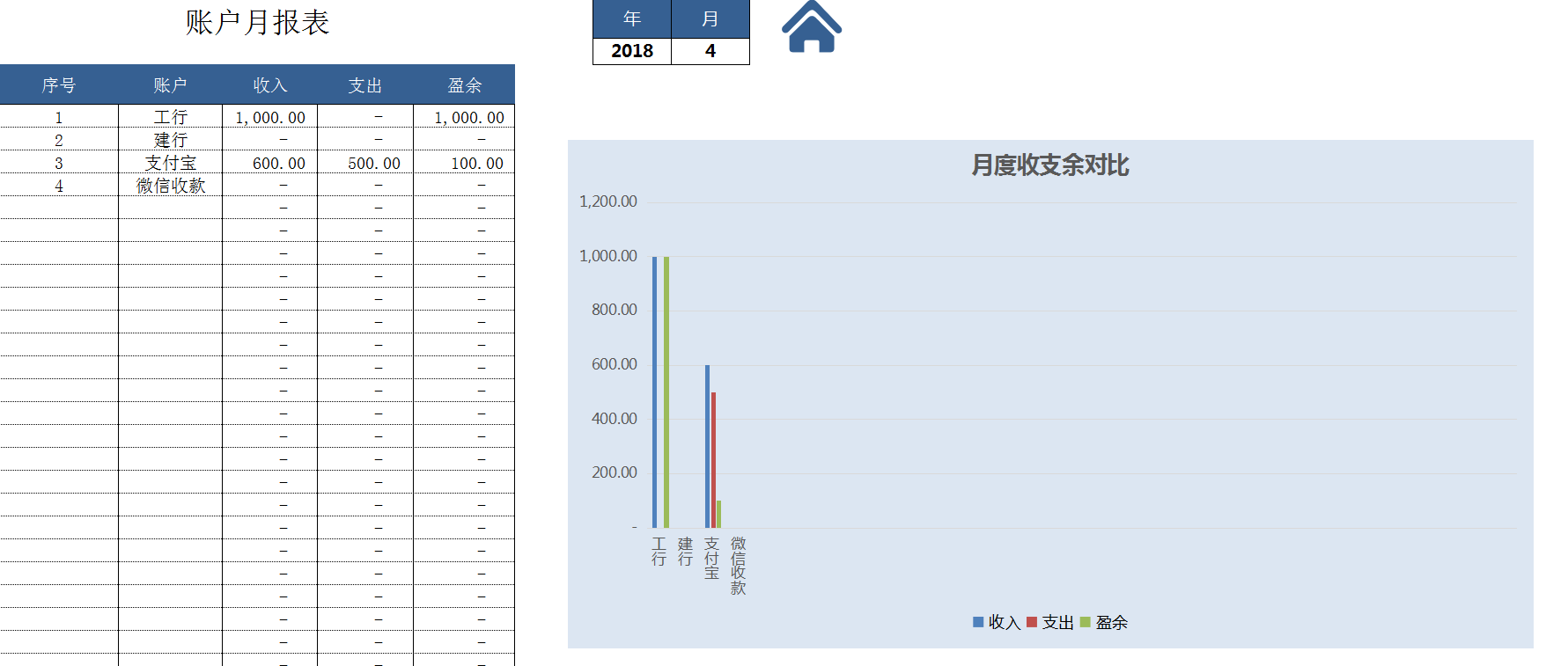Click the 400.00 axis label
The width and height of the screenshot is (1568, 666).
point(614,419)
